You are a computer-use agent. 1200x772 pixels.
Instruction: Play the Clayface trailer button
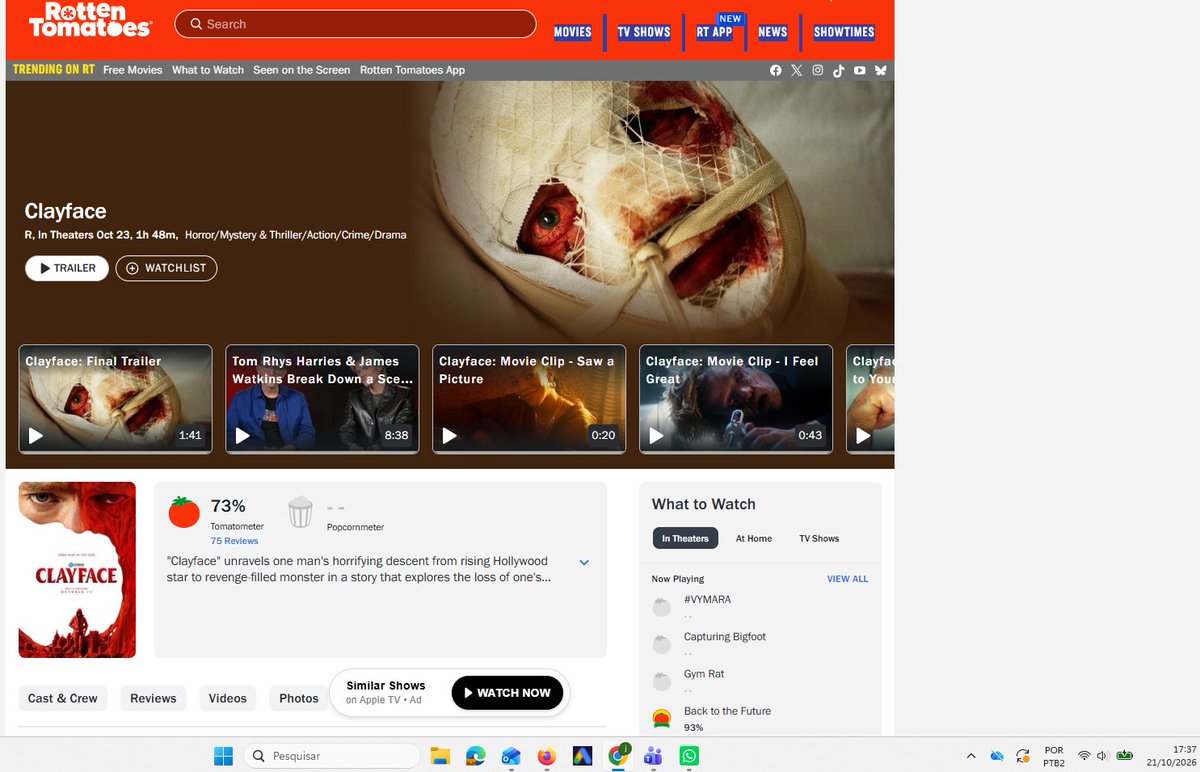pyautogui.click(x=67, y=268)
